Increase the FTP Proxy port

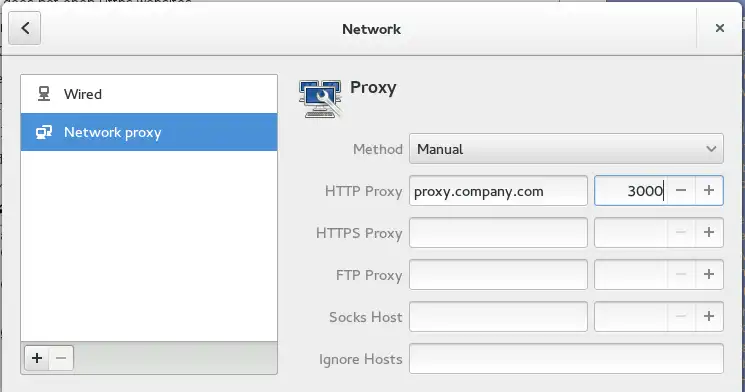point(709,274)
